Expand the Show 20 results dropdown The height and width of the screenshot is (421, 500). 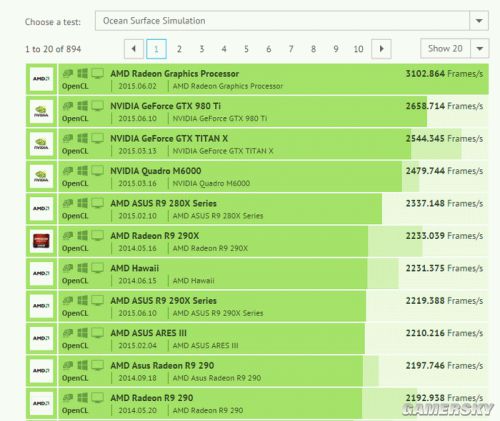pos(480,49)
